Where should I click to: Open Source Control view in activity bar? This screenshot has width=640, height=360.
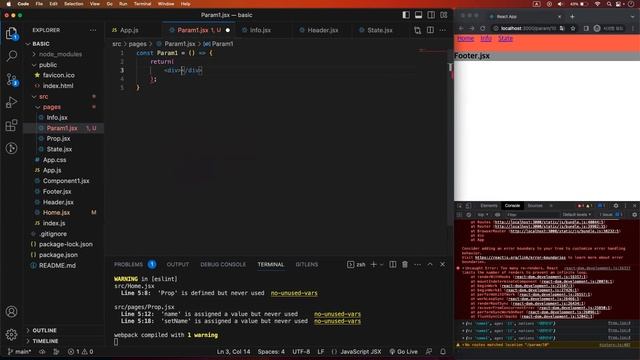tap(11, 79)
